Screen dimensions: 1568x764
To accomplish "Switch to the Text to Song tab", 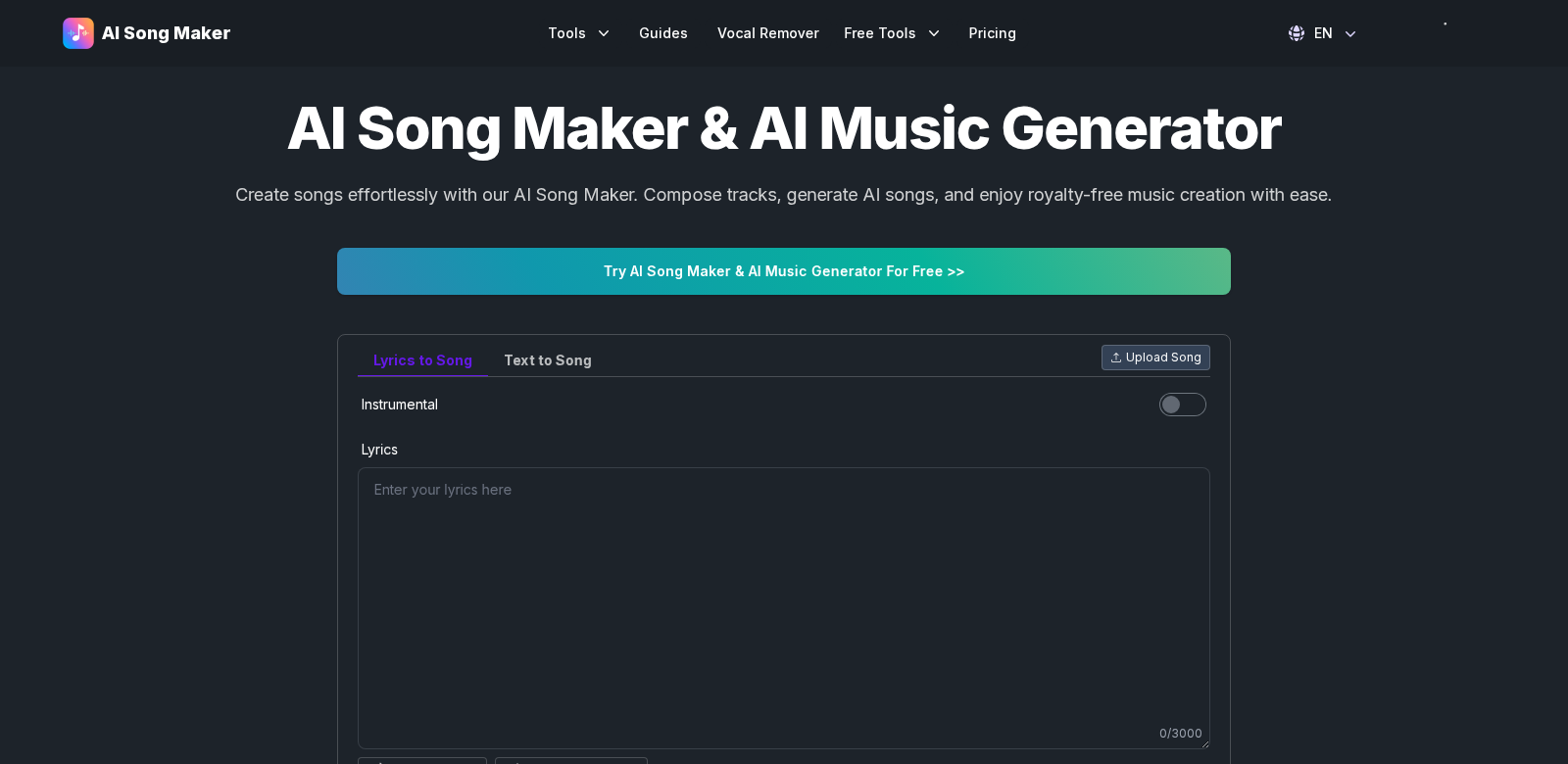I will [x=548, y=360].
